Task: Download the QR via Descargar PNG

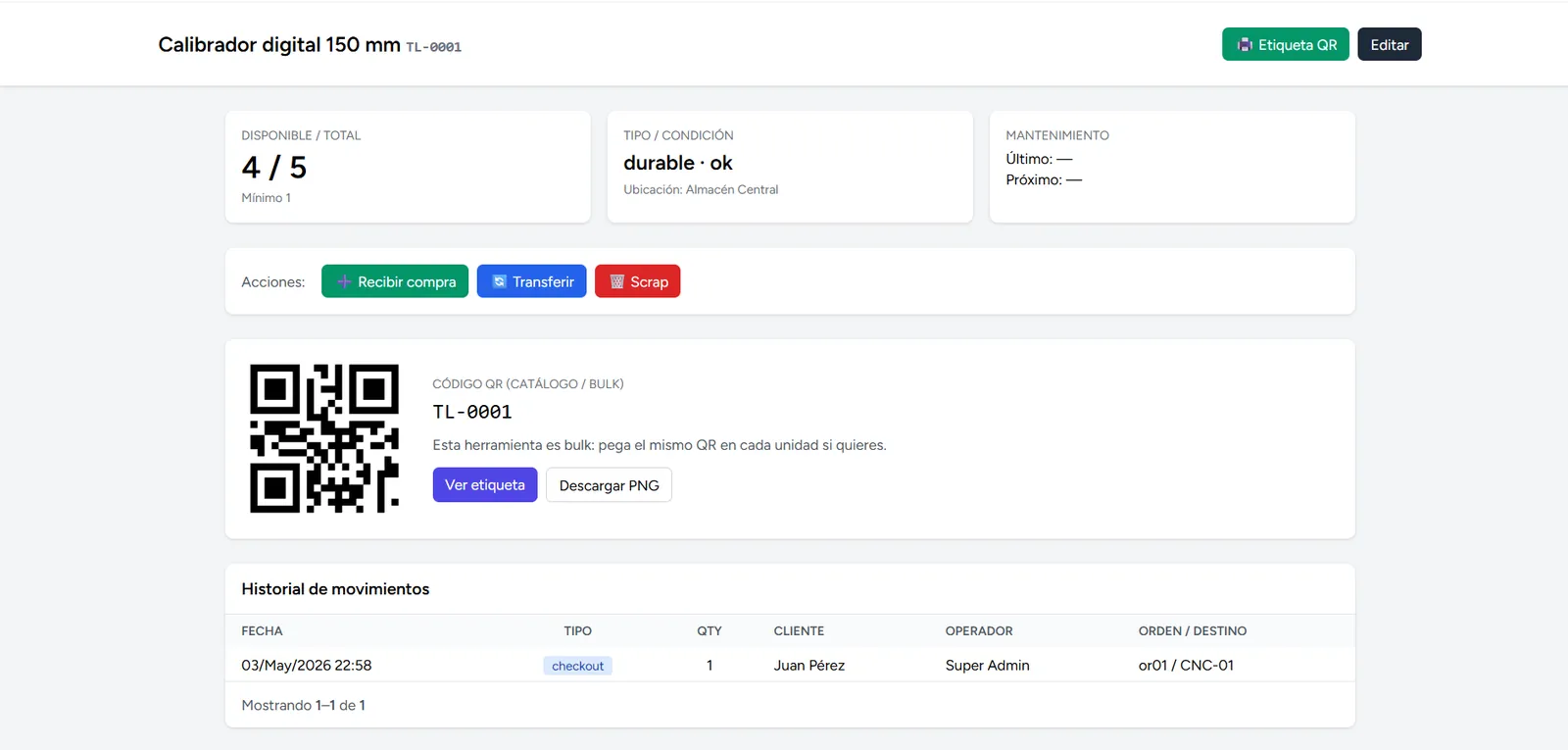Action: [609, 485]
